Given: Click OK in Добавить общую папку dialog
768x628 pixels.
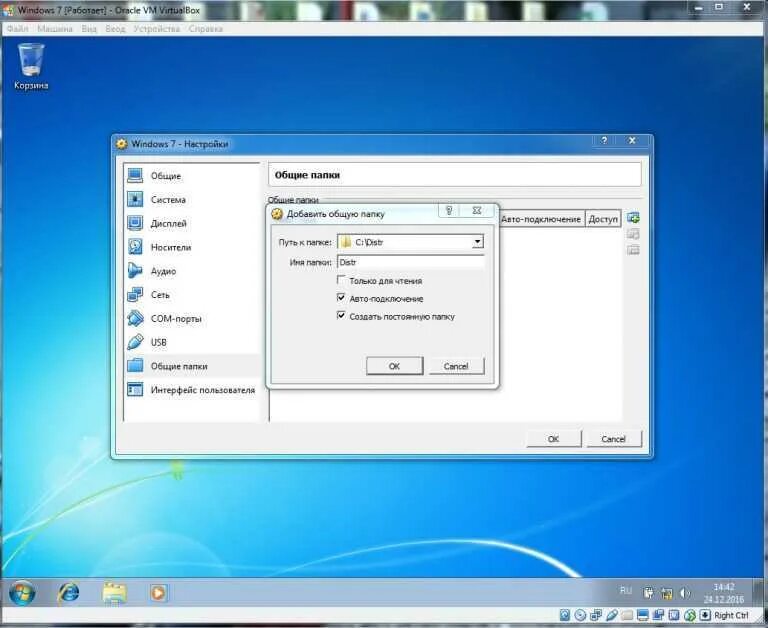Looking at the screenshot, I should (394, 366).
